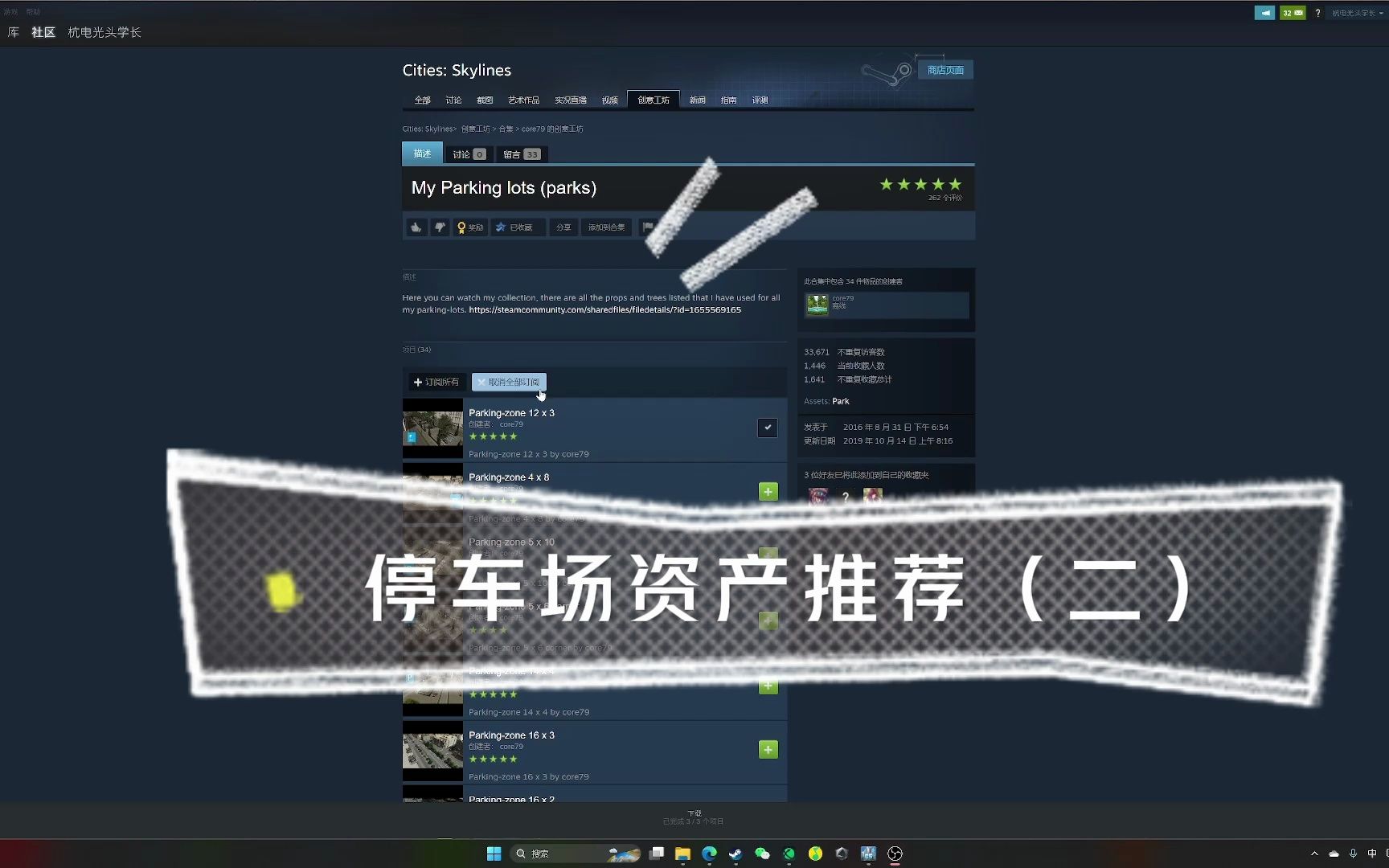This screenshot has height=868, width=1389.
Task: Switch to the 描述 description tab
Action: (x=422, y=154)
